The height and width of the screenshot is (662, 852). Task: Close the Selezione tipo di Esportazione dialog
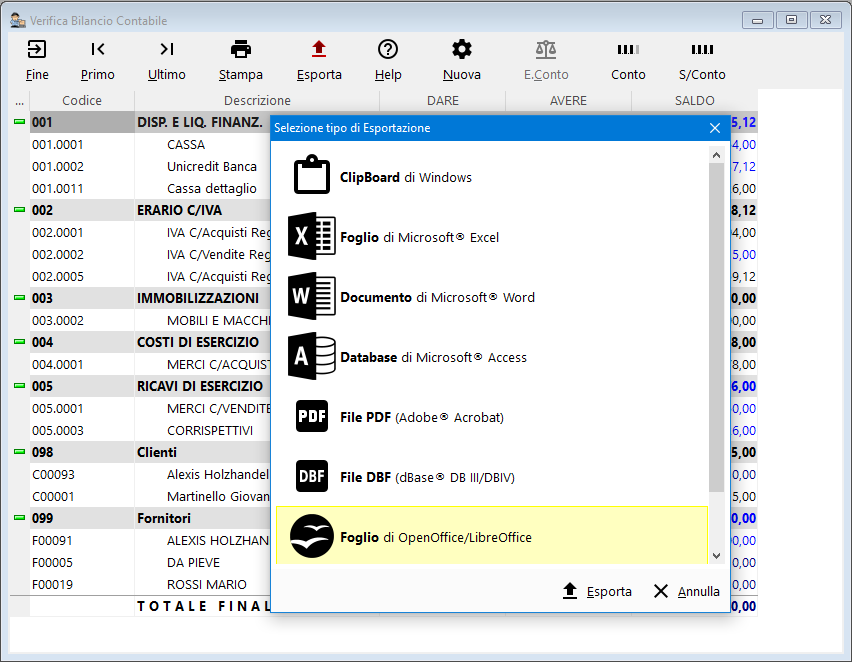(x=715, y=128)
